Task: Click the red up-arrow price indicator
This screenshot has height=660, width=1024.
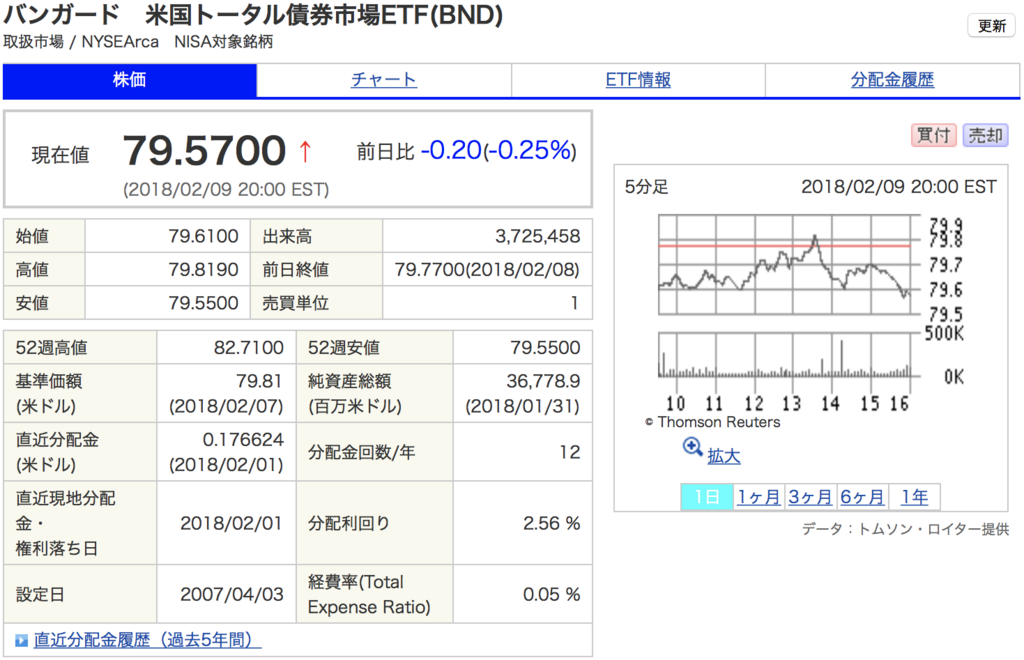Action: coord(305,152)
